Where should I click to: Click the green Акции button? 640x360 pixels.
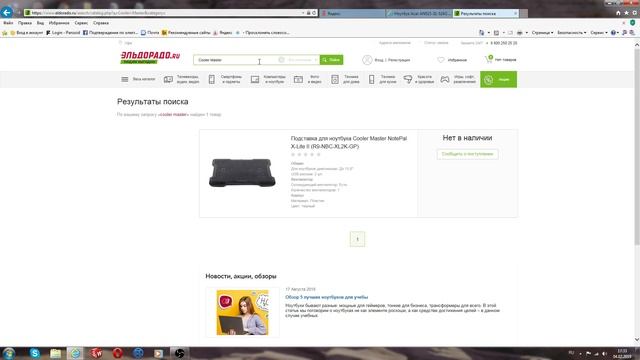[498, 79]
